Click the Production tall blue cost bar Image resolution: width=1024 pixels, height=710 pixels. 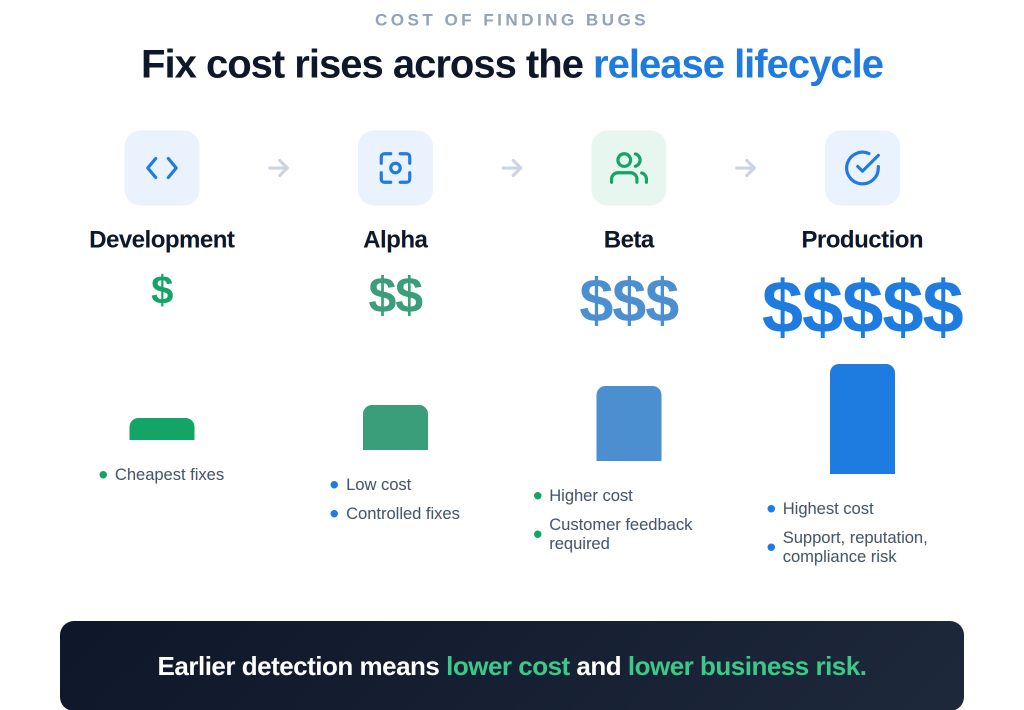pyautogui.click(x=862, y=419)
